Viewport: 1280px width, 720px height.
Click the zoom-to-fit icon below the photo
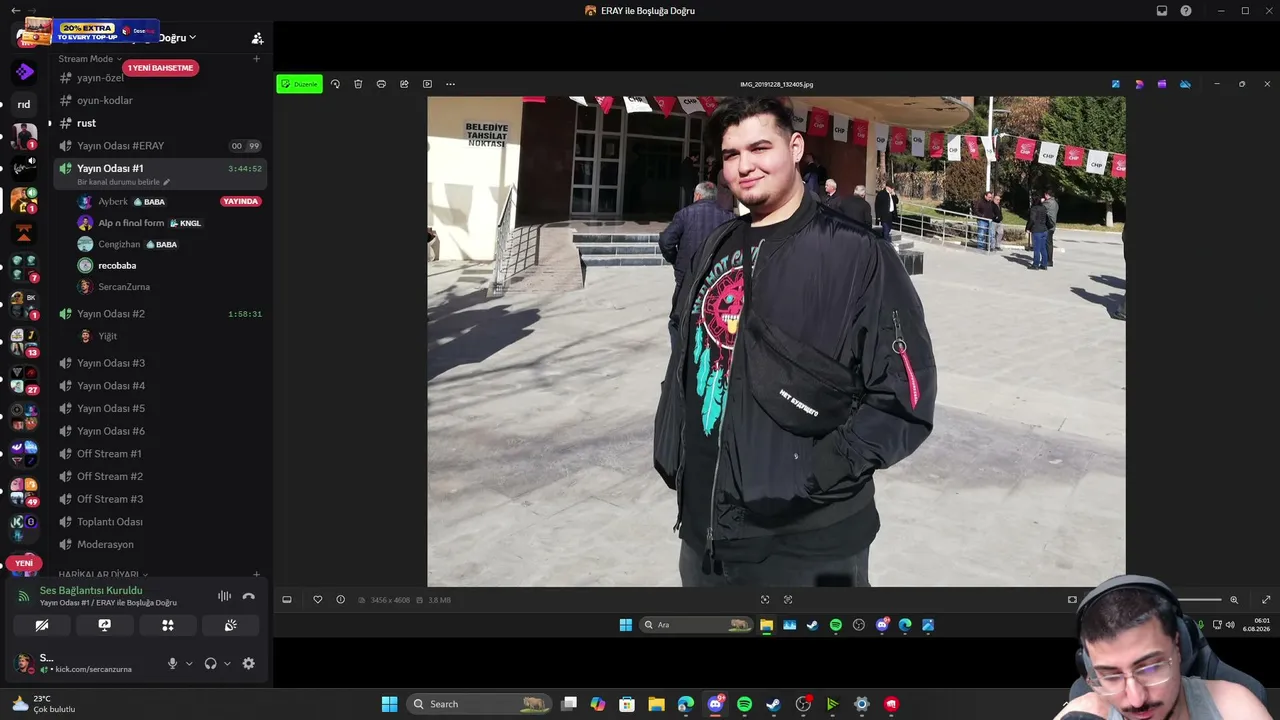(x=765, y=600)
